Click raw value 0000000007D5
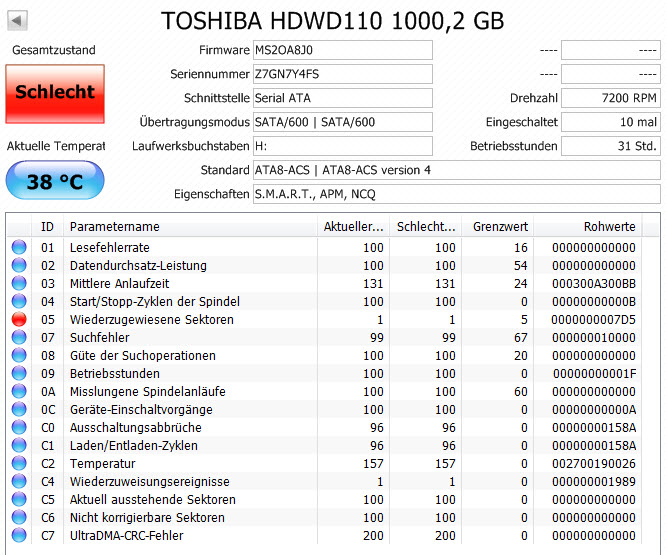Image resolution: width=666 pixels, height=555 pixels. coord(593,319)
